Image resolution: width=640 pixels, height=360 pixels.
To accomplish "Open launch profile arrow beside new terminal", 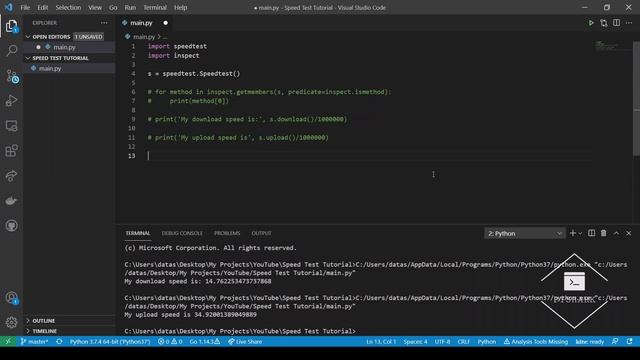I will pyautogui.click(x=580, y=233).
